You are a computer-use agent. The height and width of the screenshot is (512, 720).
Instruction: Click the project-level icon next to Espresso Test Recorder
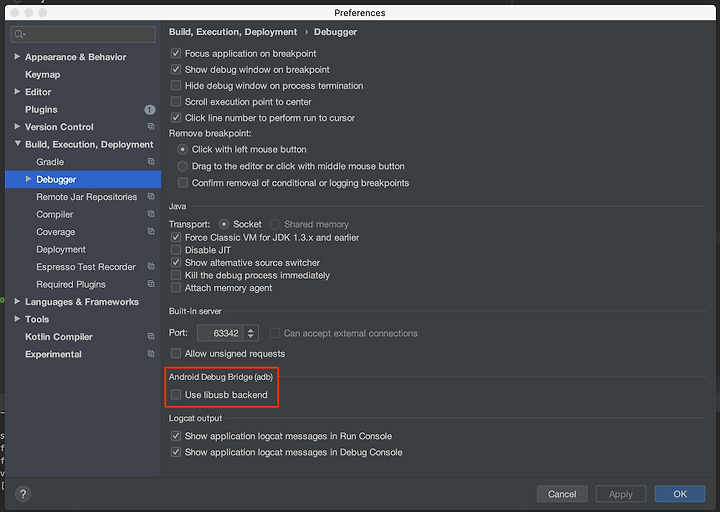[151, 266]
